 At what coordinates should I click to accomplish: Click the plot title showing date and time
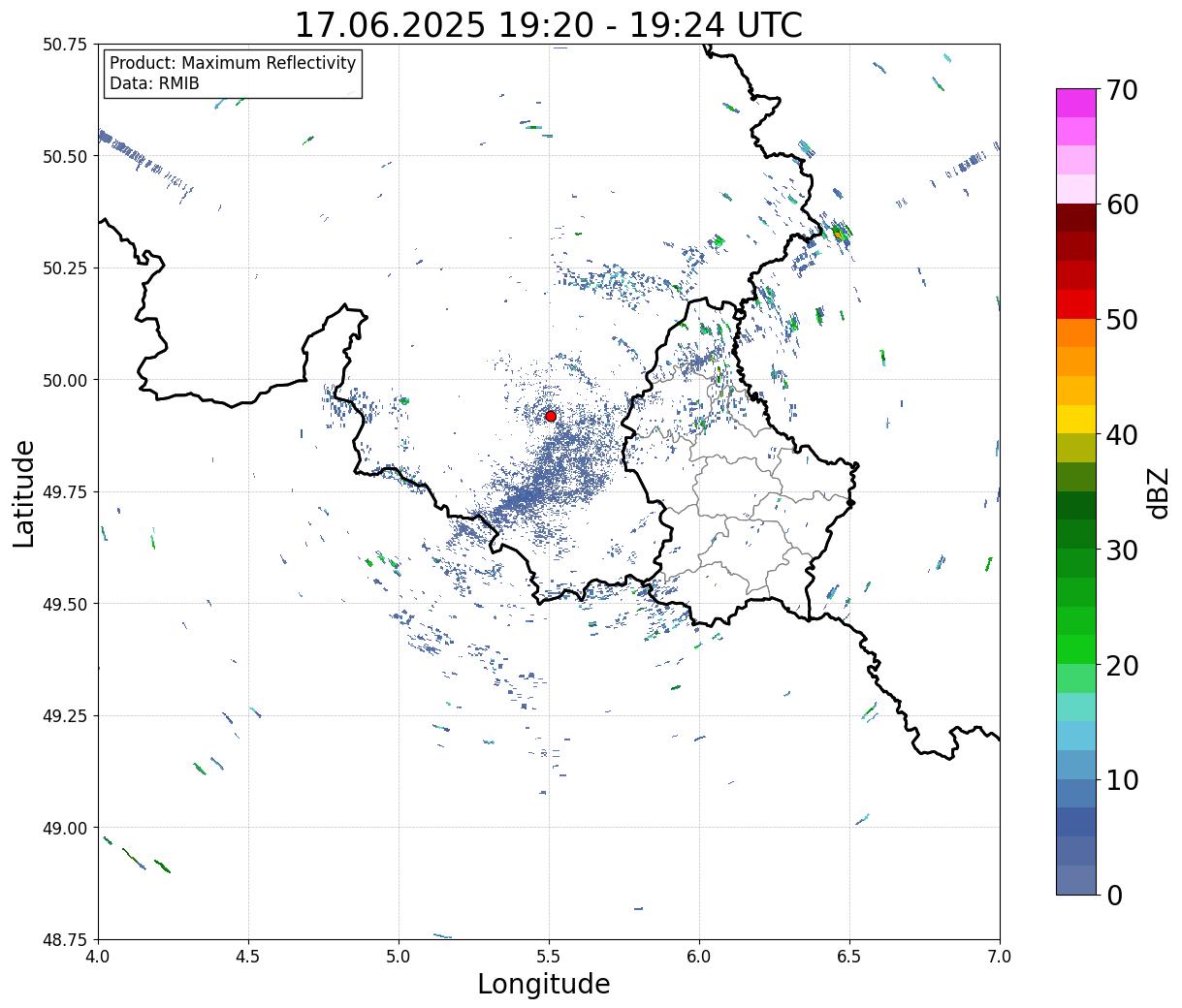[548, 25]
